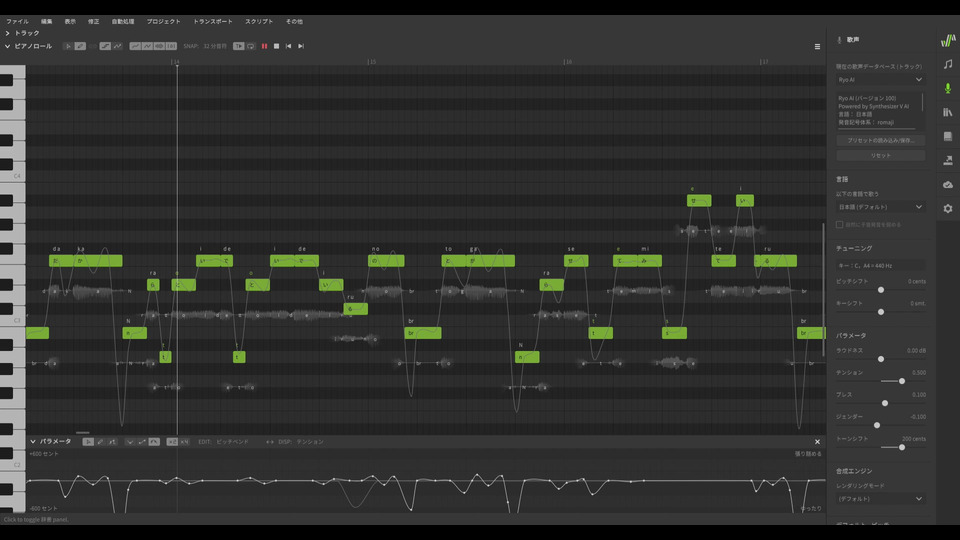The width and height of the screenshot is (960, 540).
Task: Open the 日本語 (デフォルト) language dropdown
Action: point(880,207)
